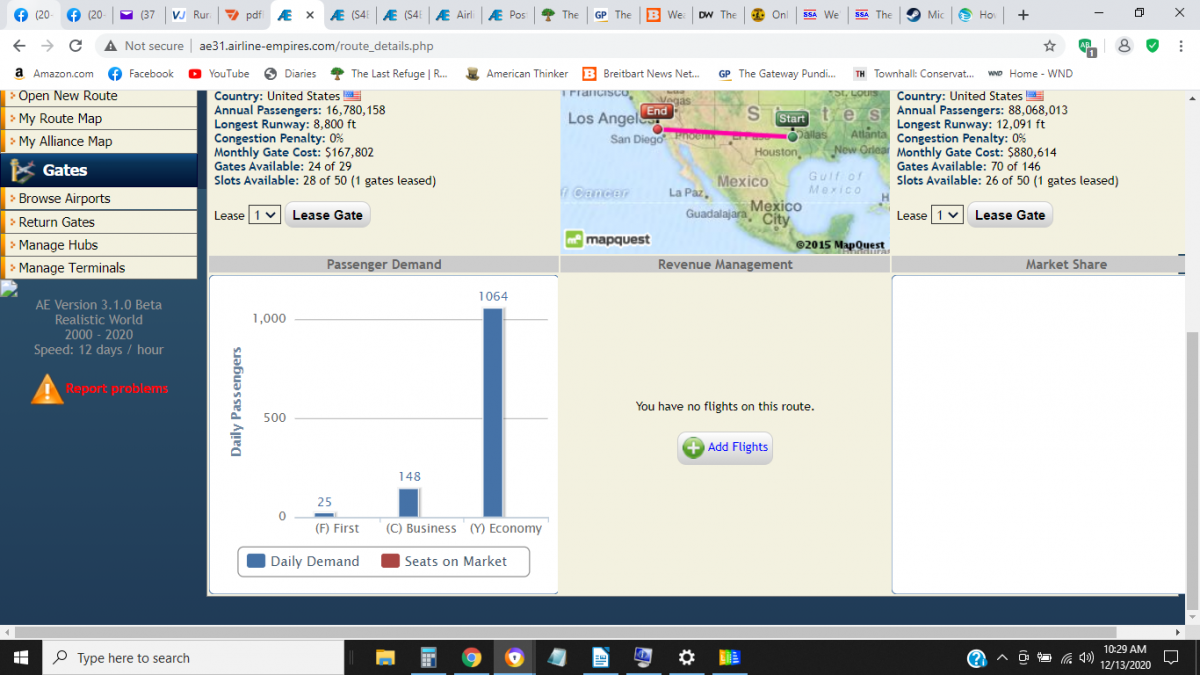1200x675 pixels.
Task: Open Settings gear icon in the taskbar
Action: 686,657
